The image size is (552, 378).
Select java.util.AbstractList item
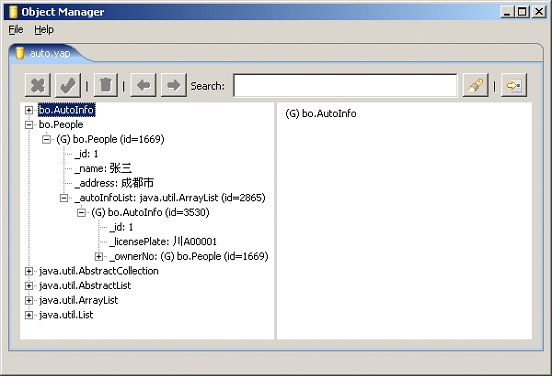[x=85, y=286]
